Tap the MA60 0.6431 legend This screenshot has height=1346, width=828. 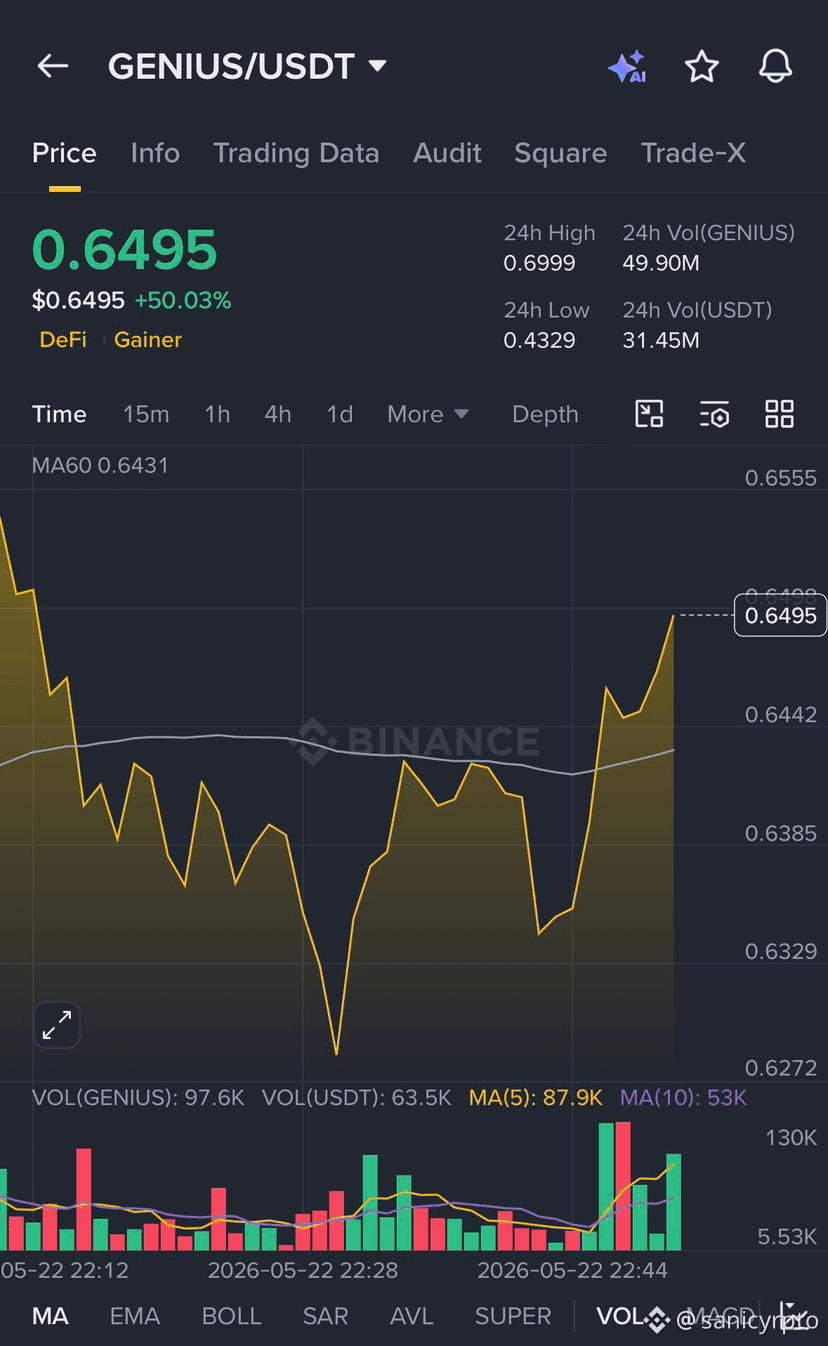[100, 465]
